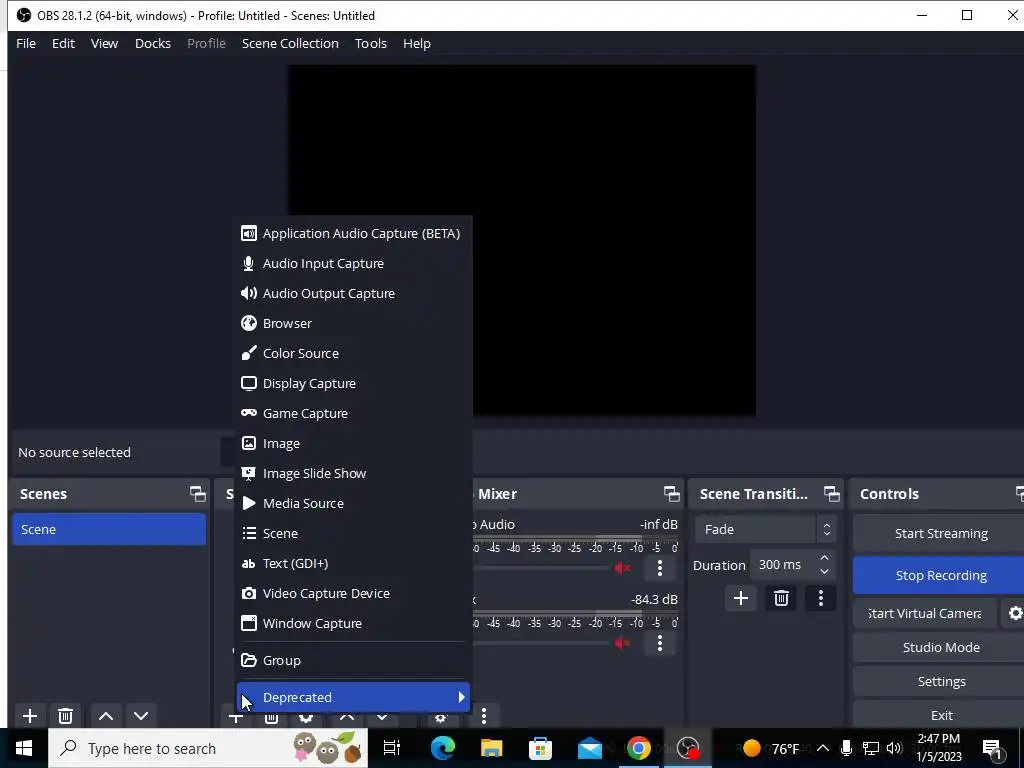Viewport: 1024px width, 768px height.
Task: Open Windows Start menu
Action: 24,748
